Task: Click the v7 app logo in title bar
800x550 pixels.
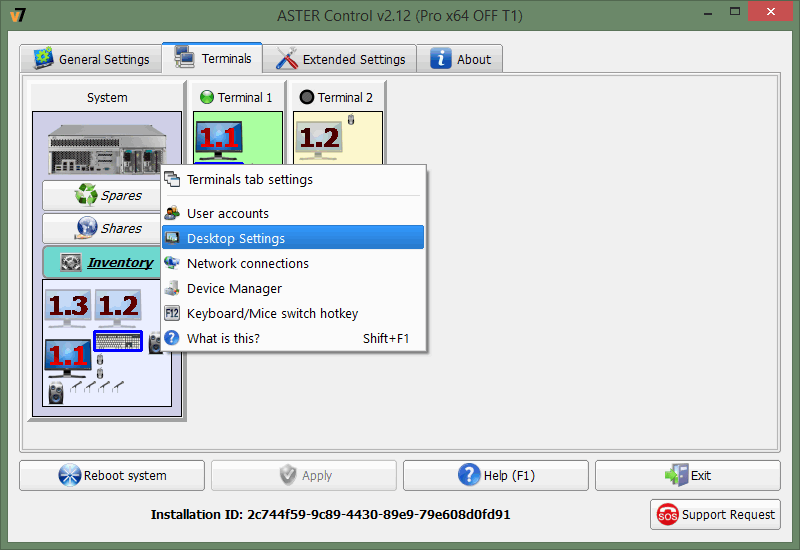Action: (17, 15)
